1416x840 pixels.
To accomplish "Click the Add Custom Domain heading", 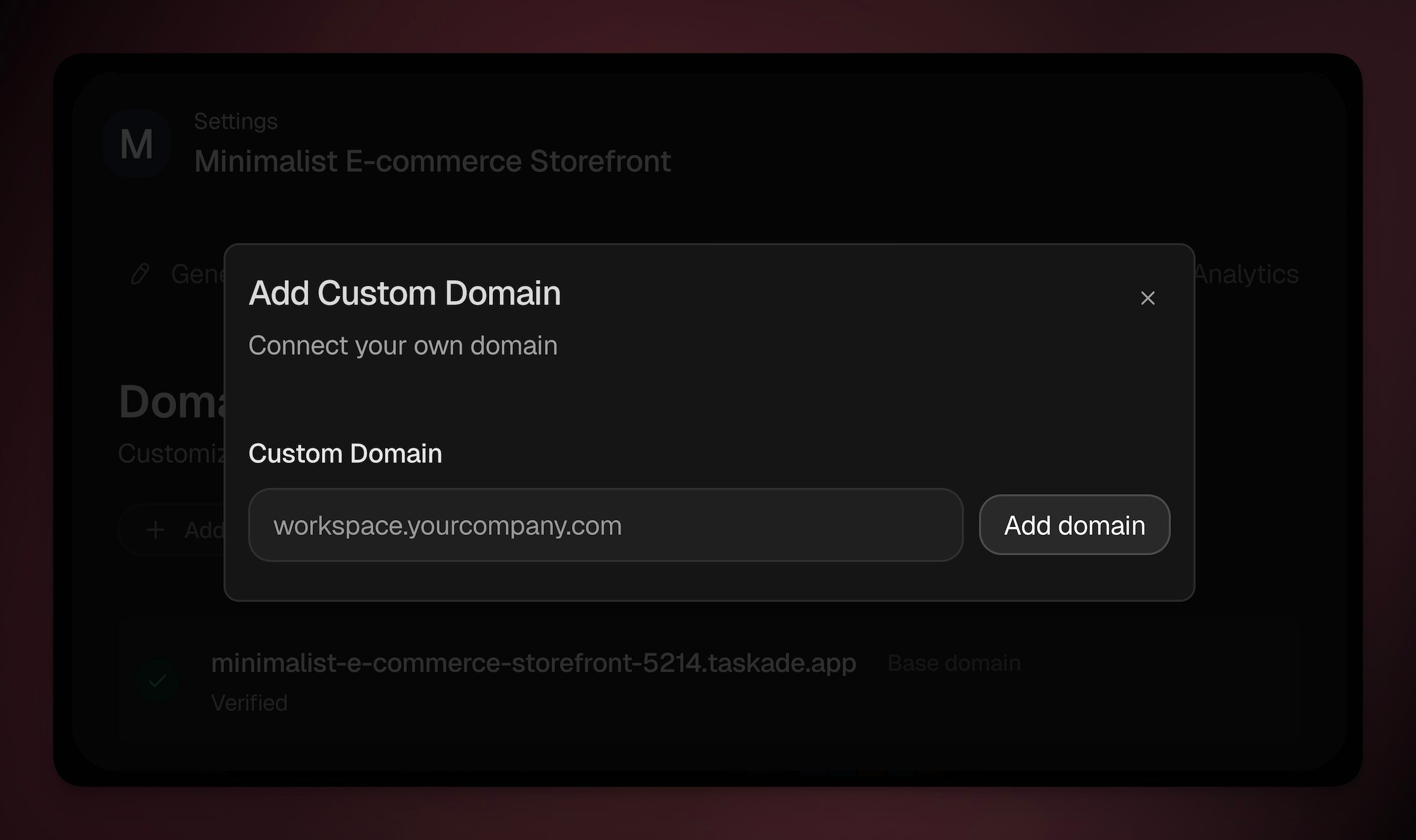I will [404, 293].
